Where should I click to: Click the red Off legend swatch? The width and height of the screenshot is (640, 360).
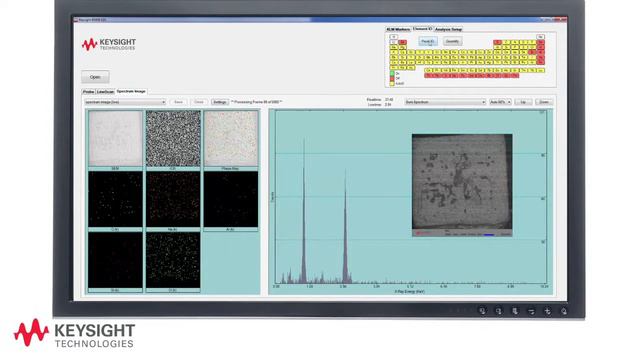(392, 78)
